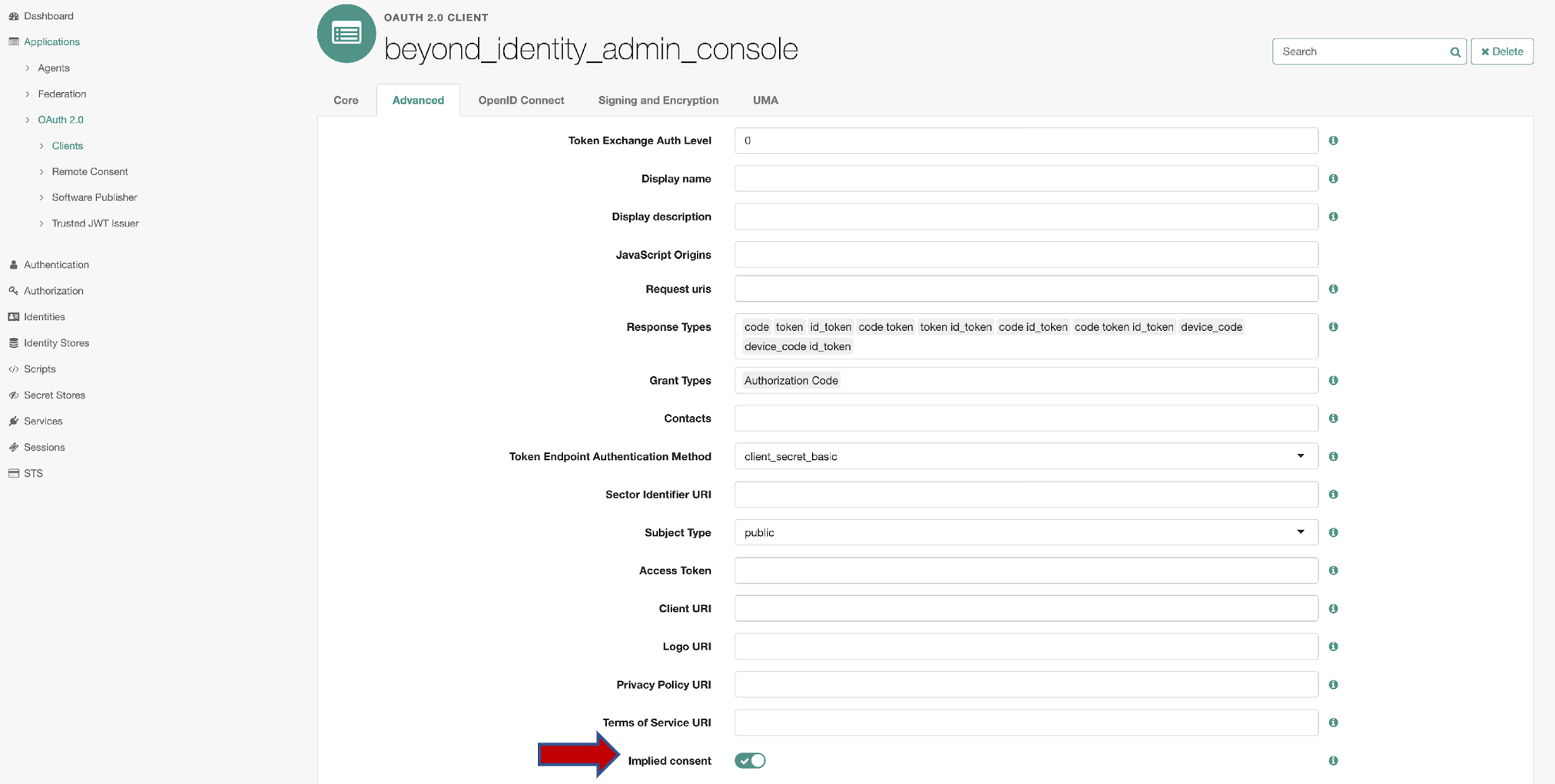Open info icon for Access Token
This screenshot has height=784, width=1555.
click(x=1333, y=571)
